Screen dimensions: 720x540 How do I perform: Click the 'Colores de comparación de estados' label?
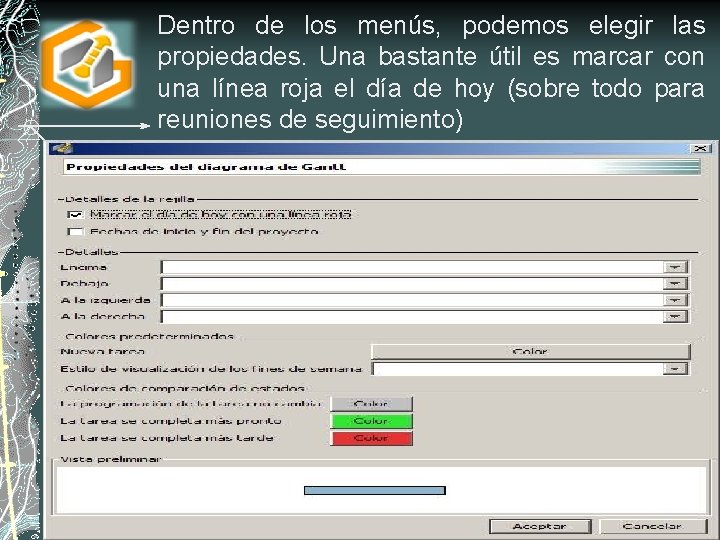185,389
